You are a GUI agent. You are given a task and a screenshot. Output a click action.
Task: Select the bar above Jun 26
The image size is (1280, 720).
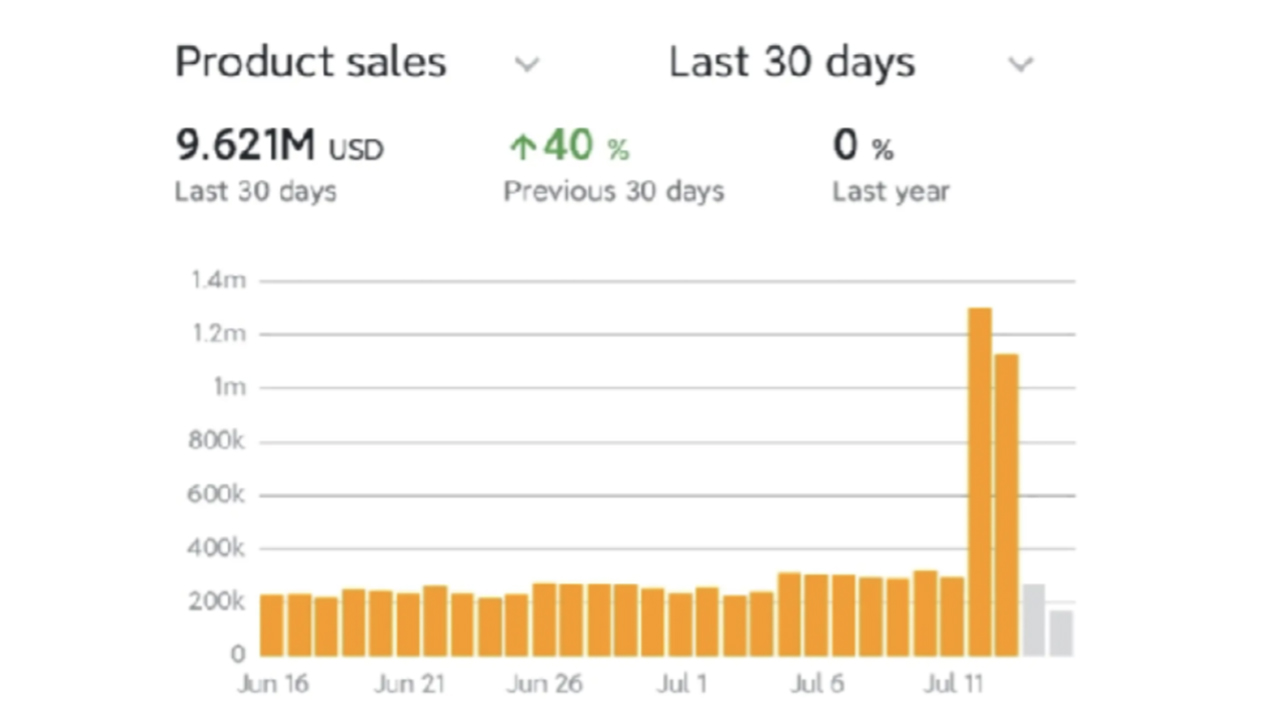(x=545, y=615)
